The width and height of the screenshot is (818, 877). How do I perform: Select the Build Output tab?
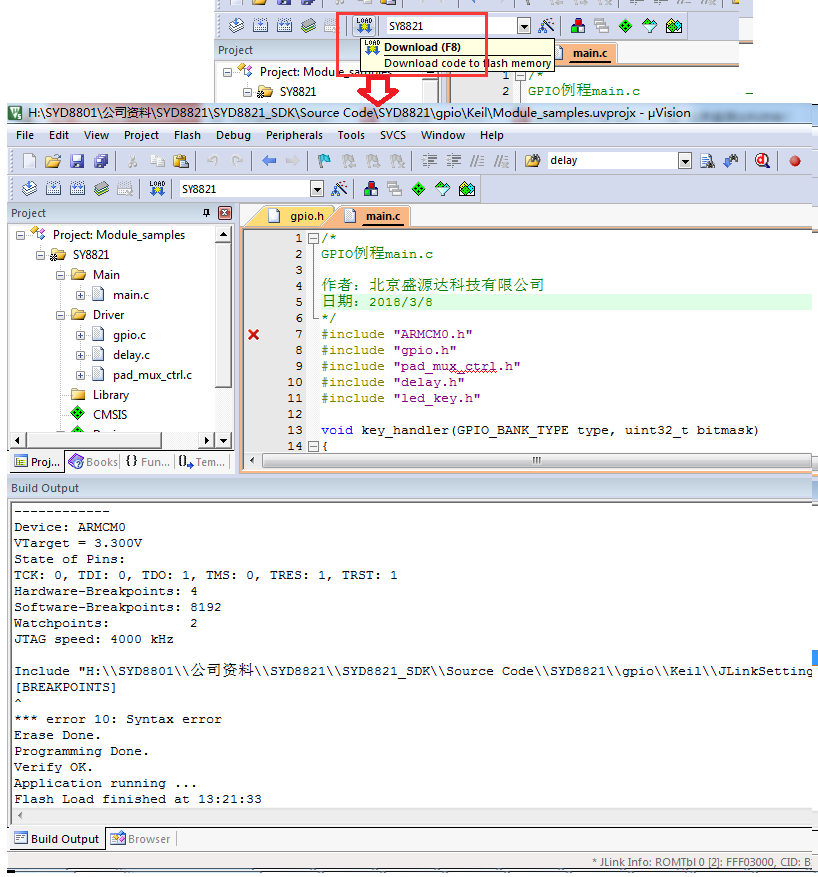[56, 839]
